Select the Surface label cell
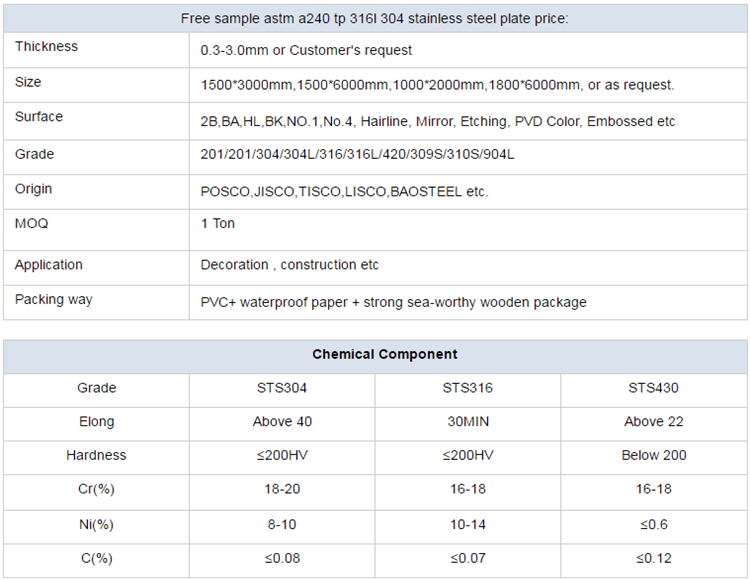This screenshot has height=580, width=750. (39, 117)
